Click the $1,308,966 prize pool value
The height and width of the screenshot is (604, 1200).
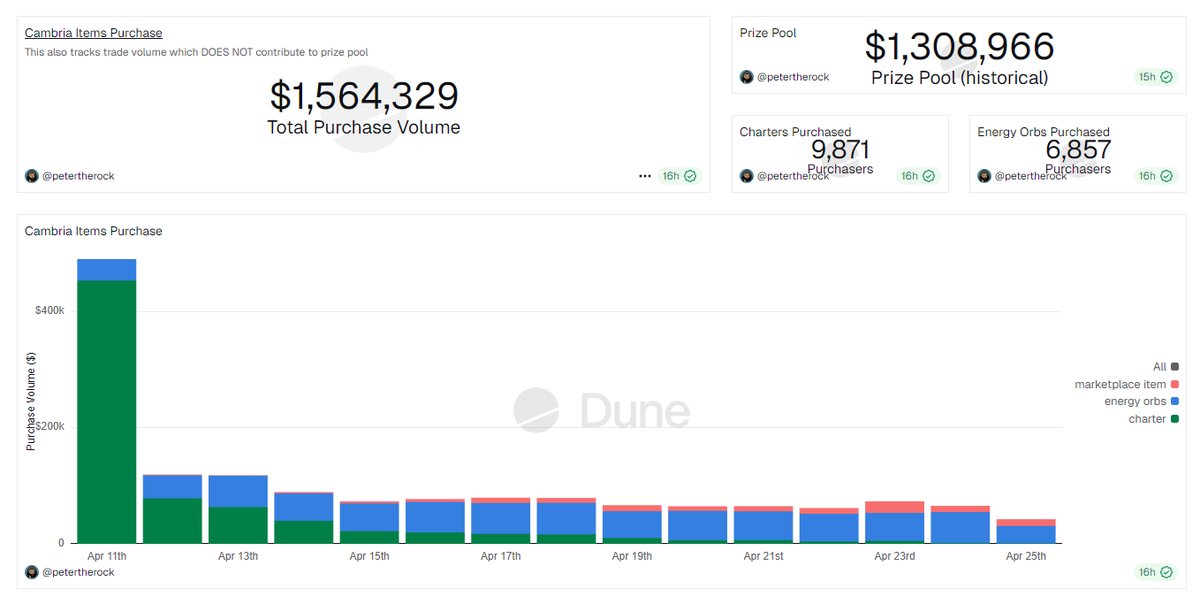(x=960, y=47)
